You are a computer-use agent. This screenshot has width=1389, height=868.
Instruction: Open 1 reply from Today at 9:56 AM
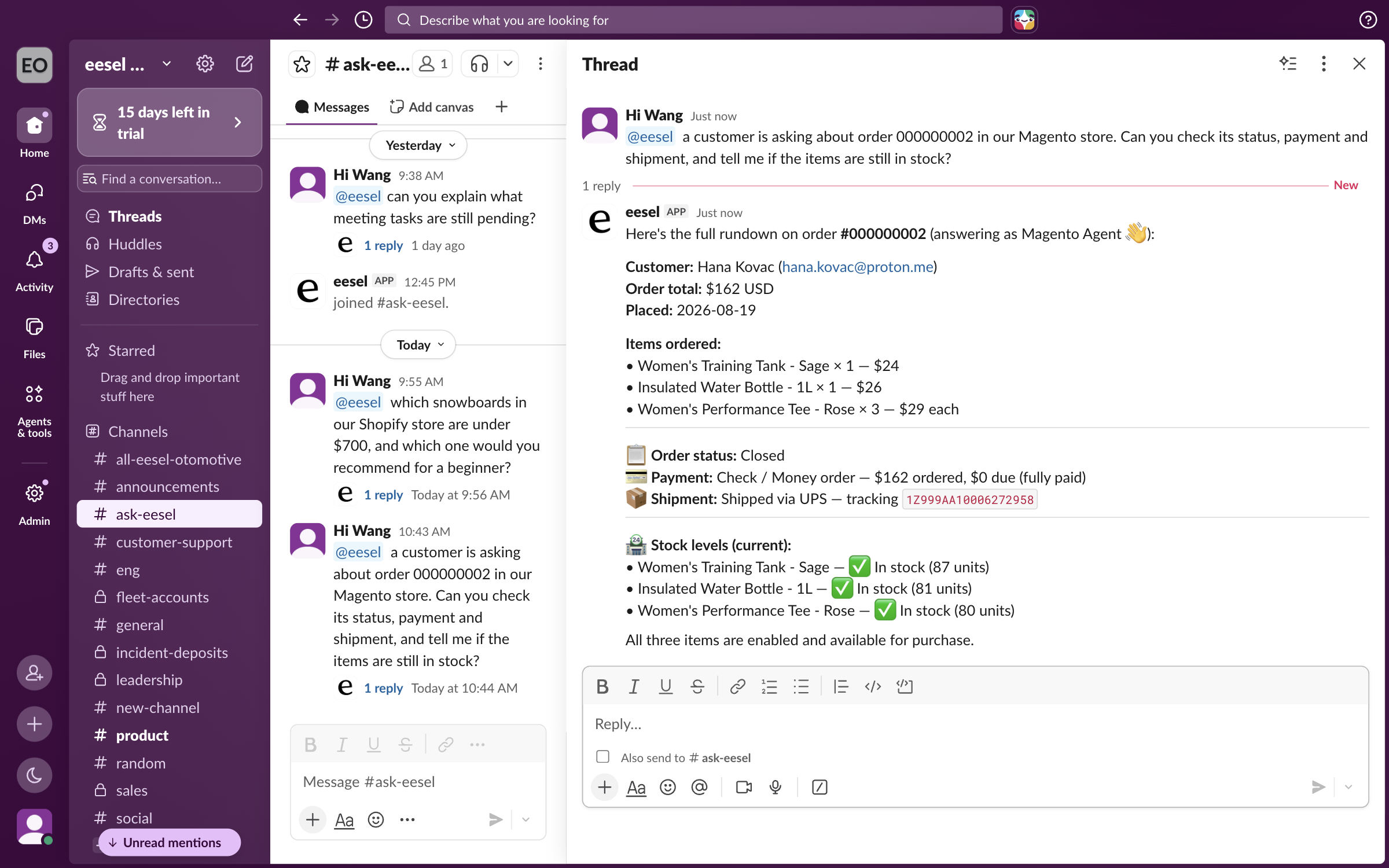coord(383,495)
